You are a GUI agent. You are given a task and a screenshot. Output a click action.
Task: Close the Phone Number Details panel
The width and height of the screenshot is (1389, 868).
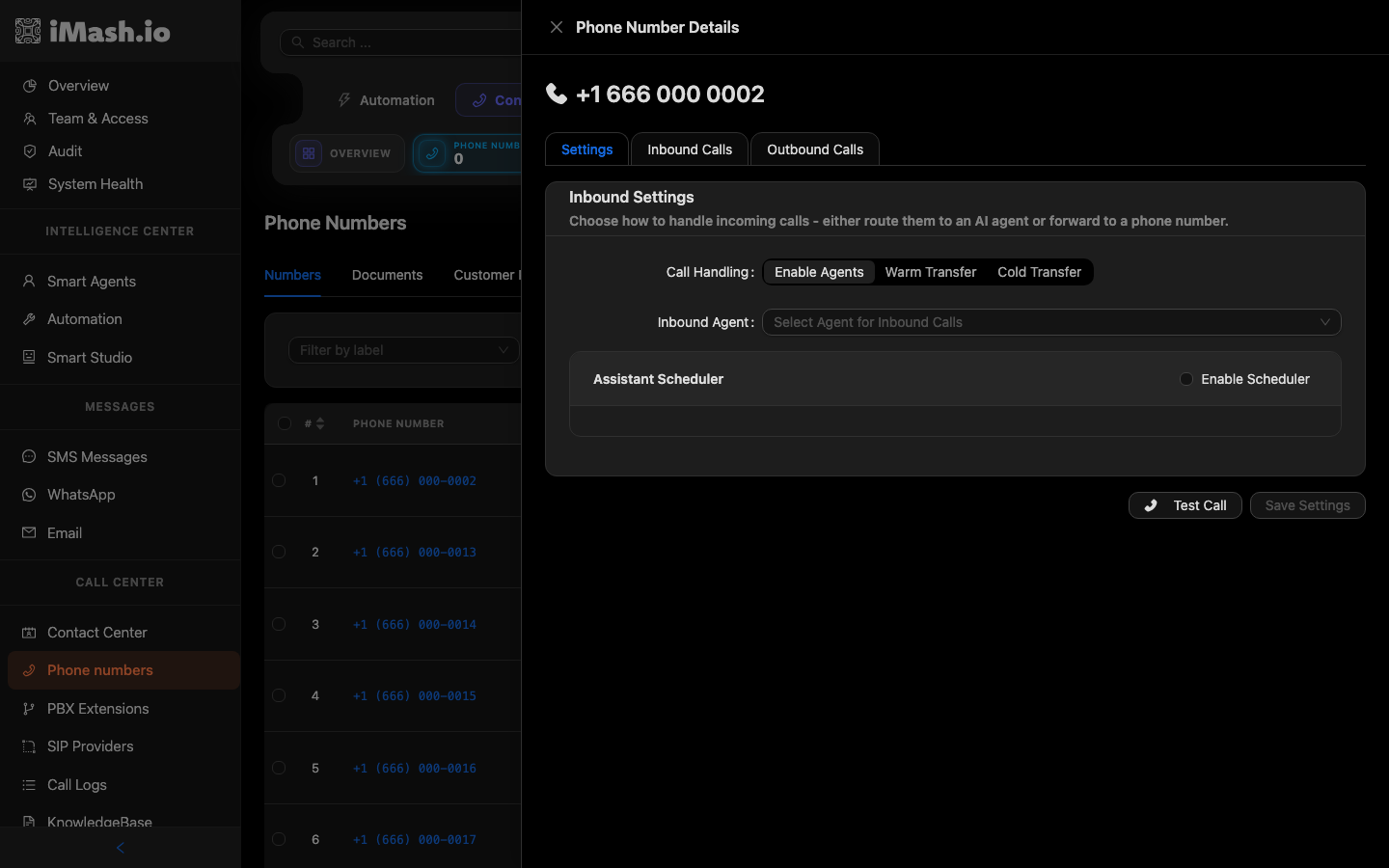point(557,27)
